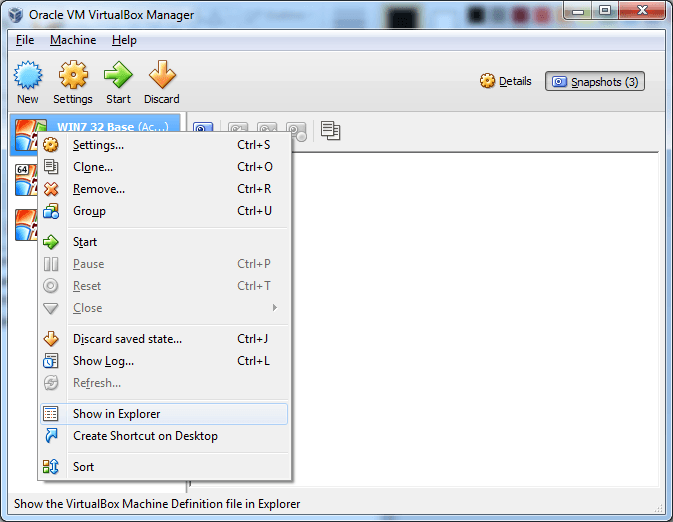Open the Help menu
The width and height of the screenshot is (673, 522).
[x=124, y=40]
